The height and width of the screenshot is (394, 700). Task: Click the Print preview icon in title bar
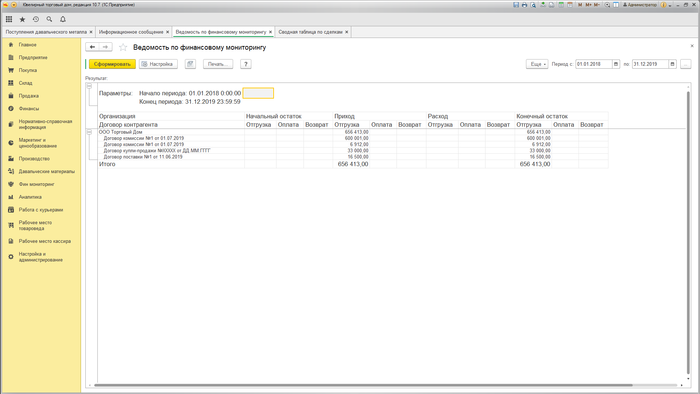point(533,5)
